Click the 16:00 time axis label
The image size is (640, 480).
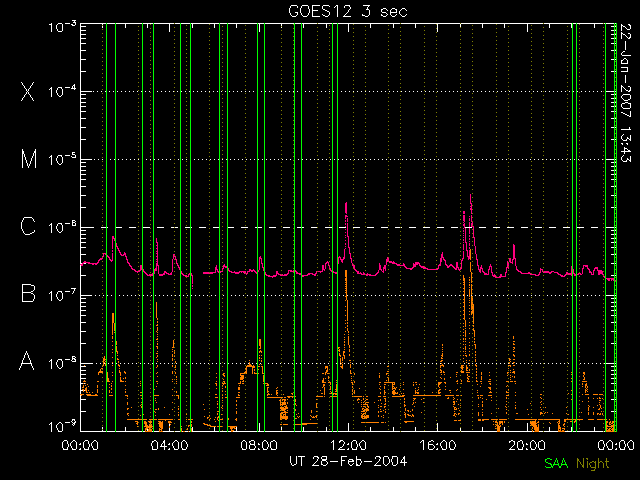(438, 445)
